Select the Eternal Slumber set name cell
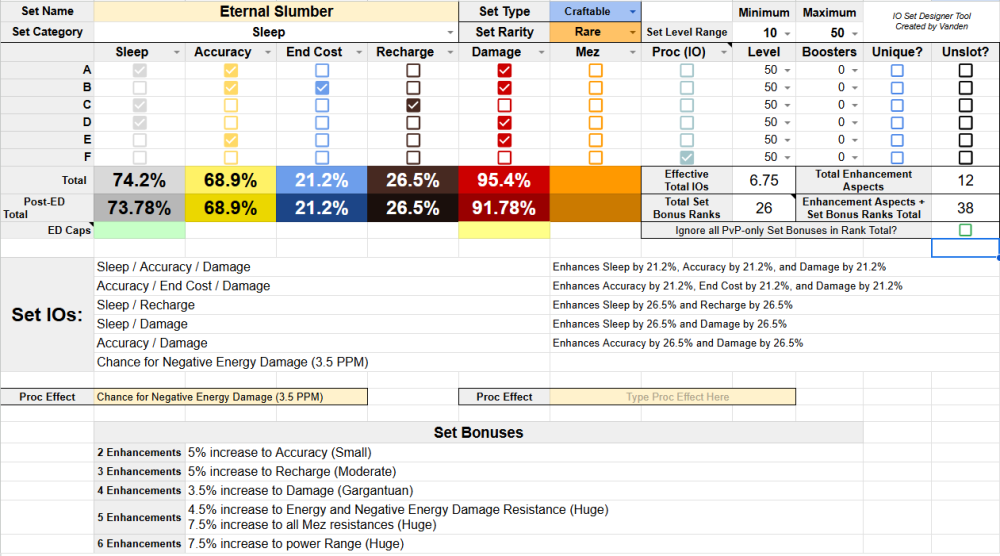Screen dimensions: 1000x556 [x=276, y=12]
